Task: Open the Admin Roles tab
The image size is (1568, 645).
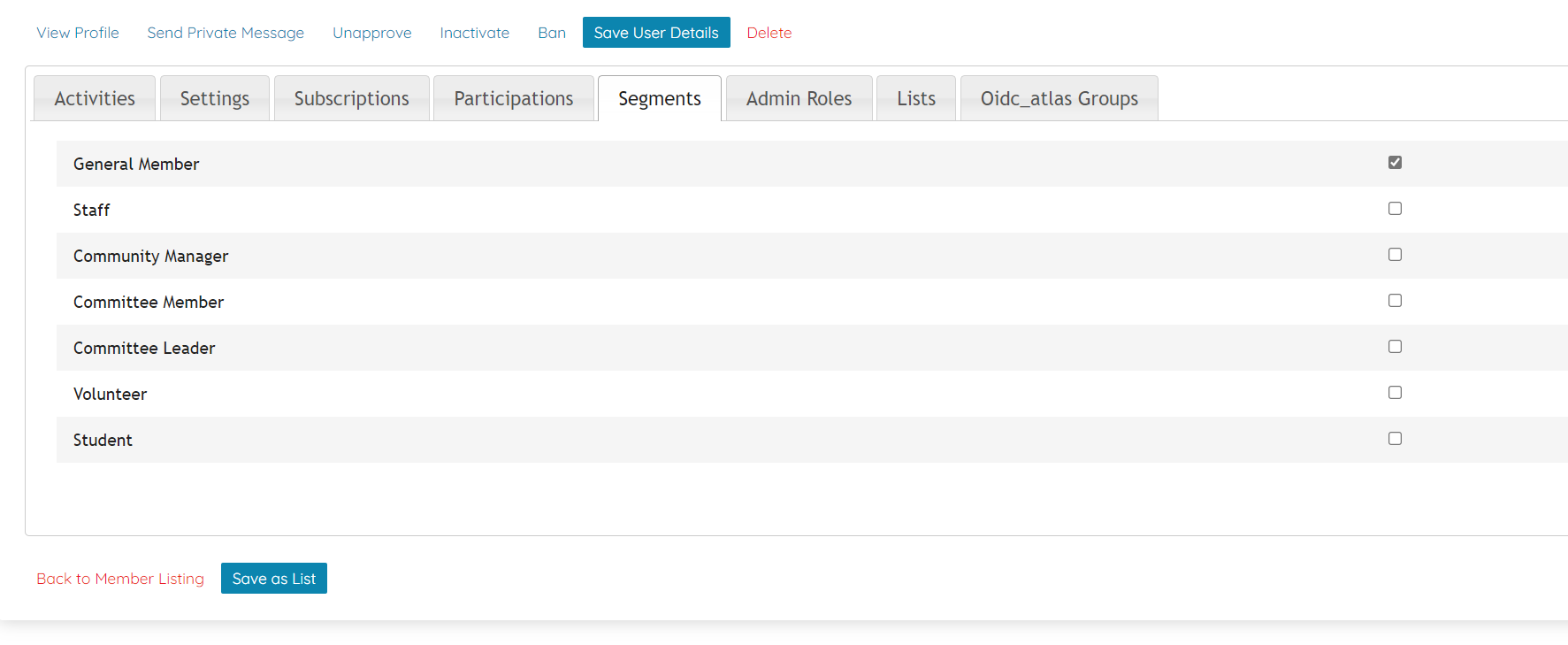Action: 799,98
